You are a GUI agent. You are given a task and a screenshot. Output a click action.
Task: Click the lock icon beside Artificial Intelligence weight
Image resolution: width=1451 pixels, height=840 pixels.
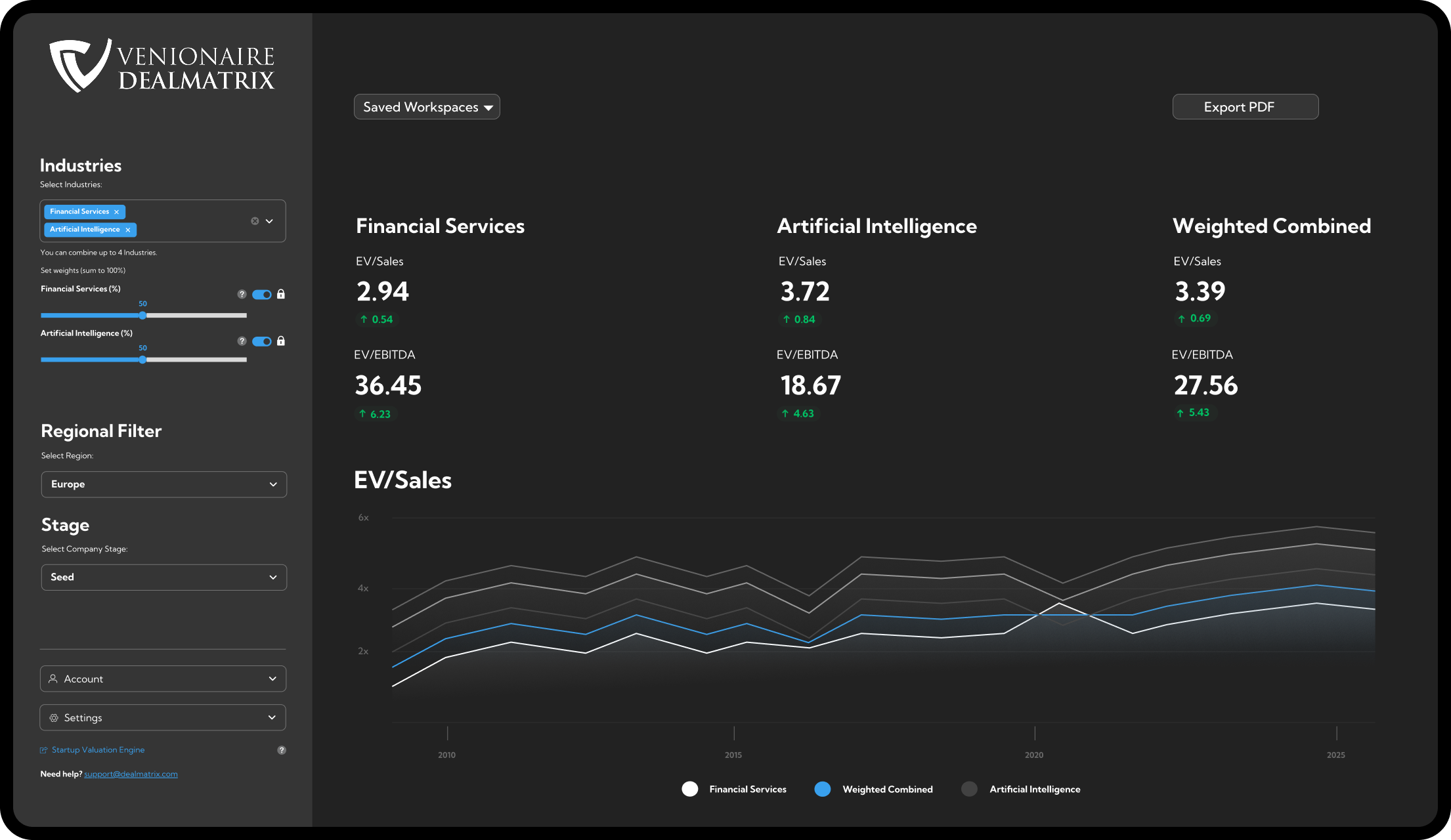point(281,341)
